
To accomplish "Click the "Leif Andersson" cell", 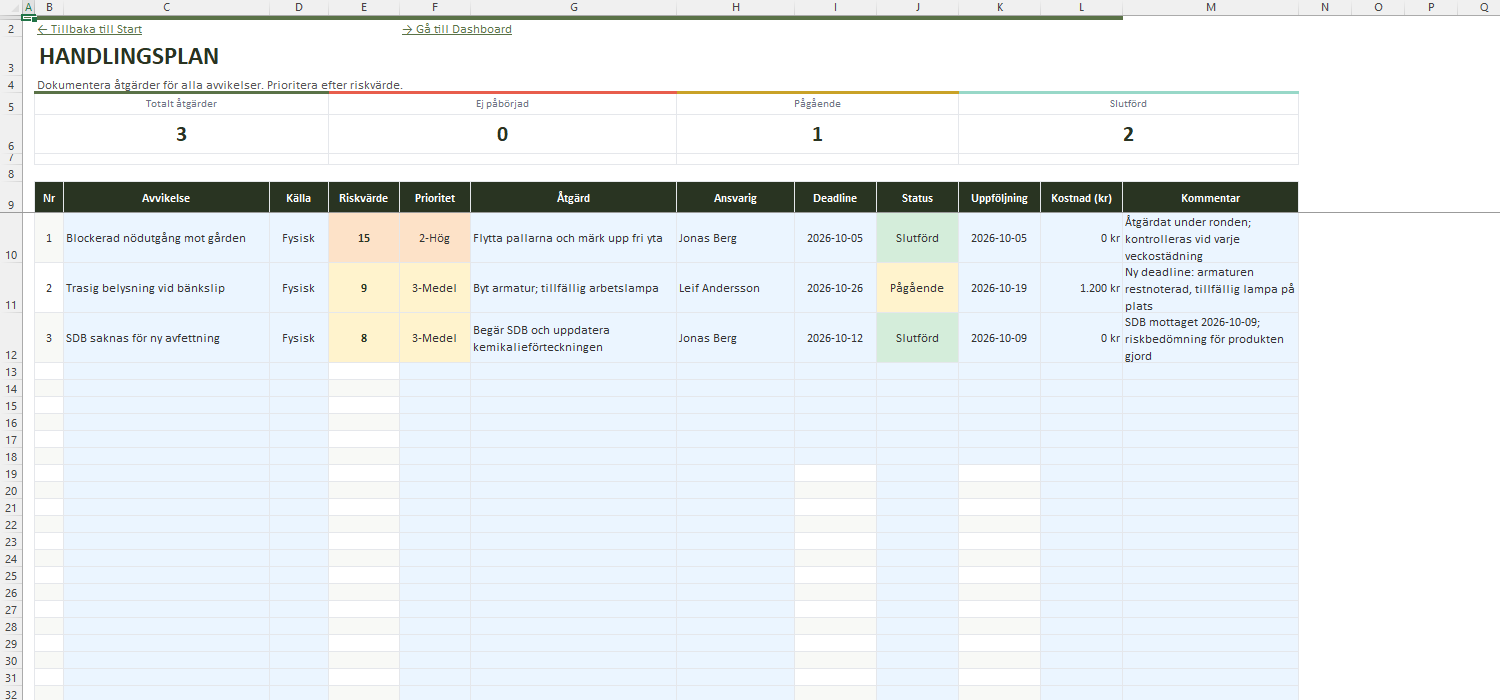I will (x=736, y=288).
